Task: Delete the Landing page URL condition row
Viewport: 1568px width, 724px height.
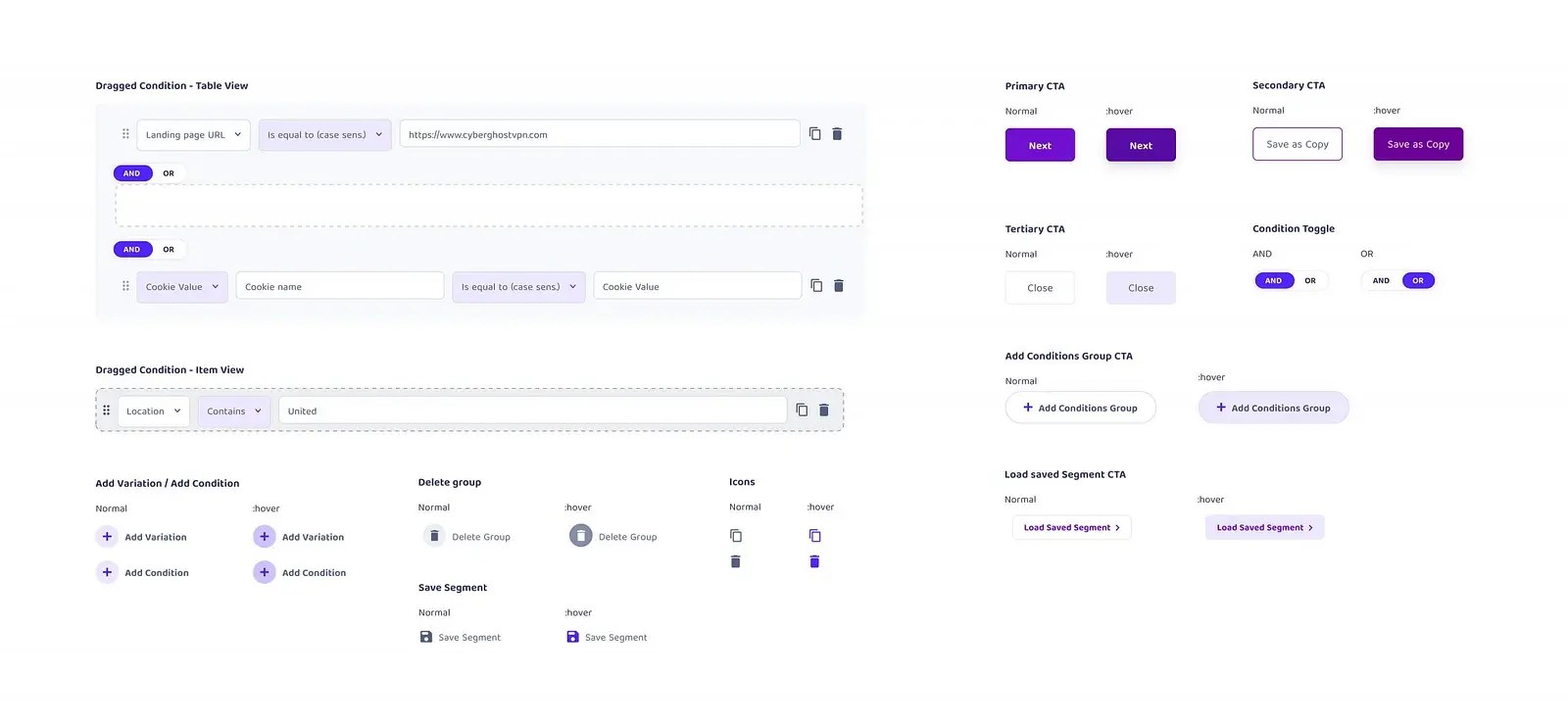Action: point(837,133)
